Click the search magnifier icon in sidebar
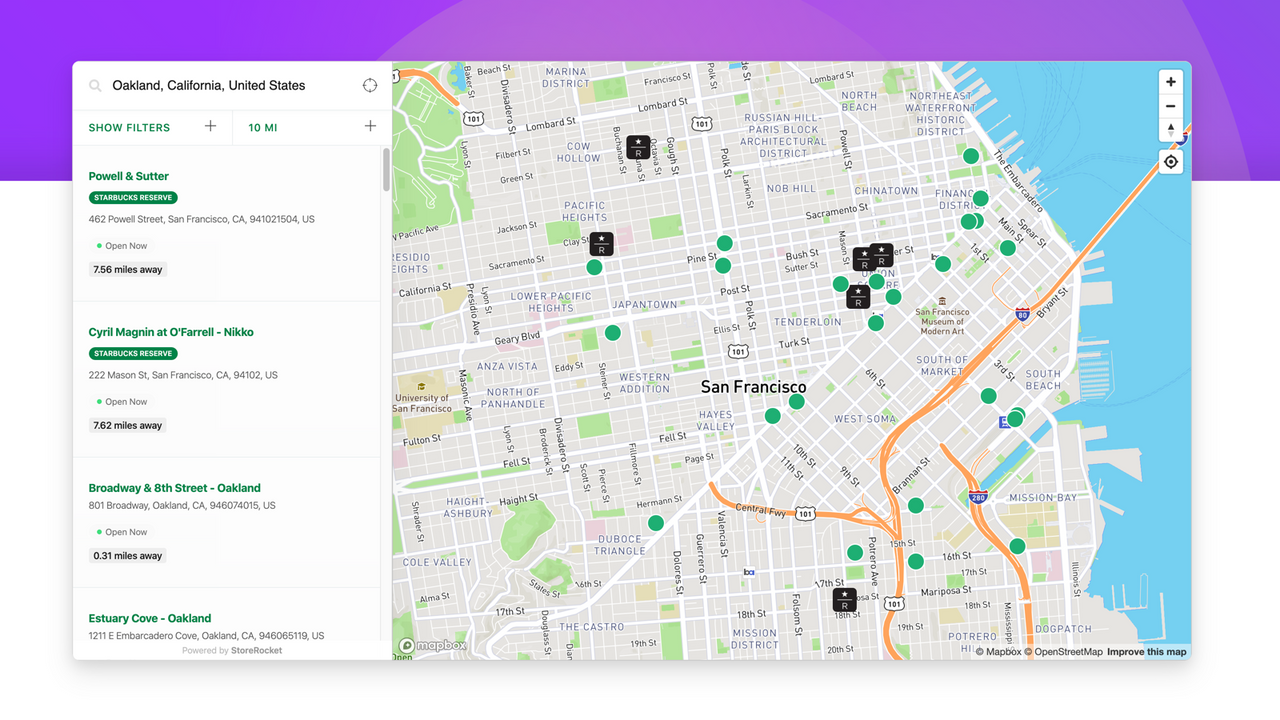 pos(94,85)
